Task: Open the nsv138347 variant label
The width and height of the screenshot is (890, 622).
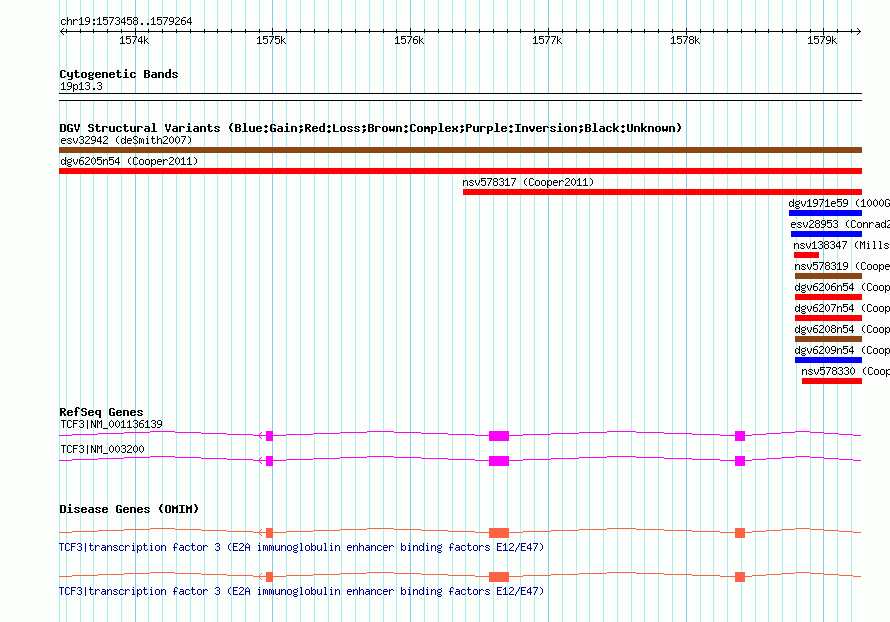Action: pyautogui.click(x=841, y=245)
